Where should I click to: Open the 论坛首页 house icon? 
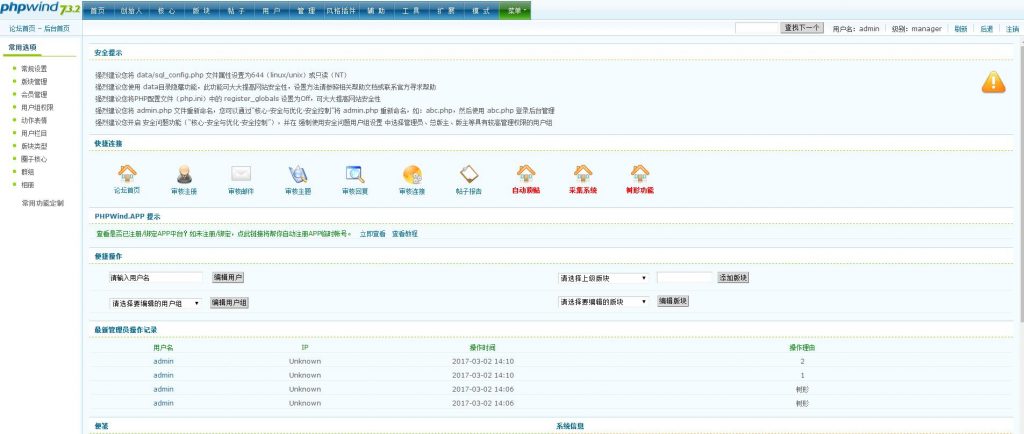[127, 174]
